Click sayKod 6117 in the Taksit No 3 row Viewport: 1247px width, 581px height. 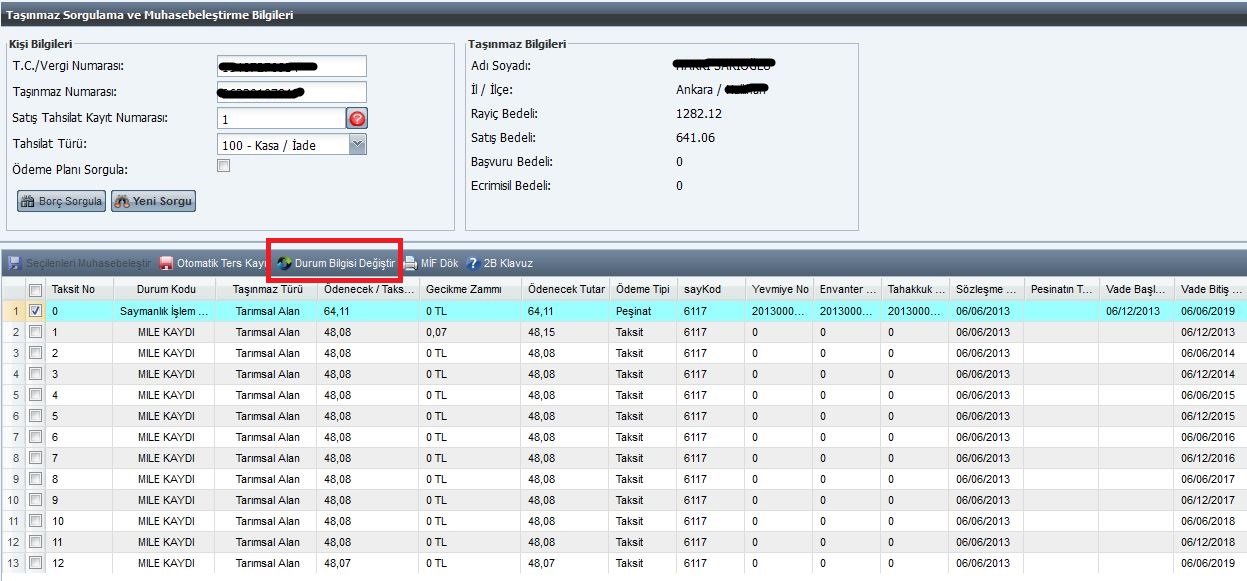(696, 374)
